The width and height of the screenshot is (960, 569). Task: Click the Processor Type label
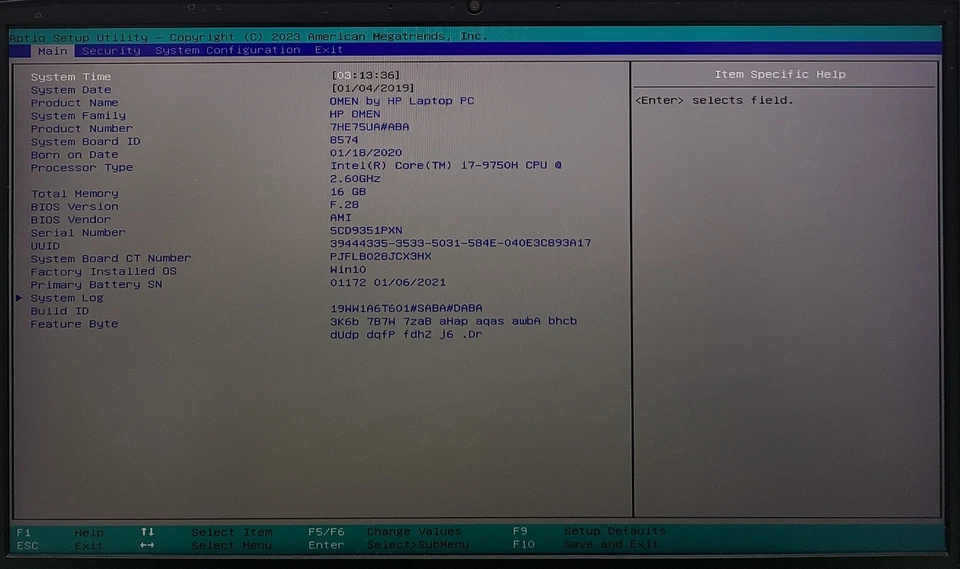pyautogui.click(x=82, y=168)
